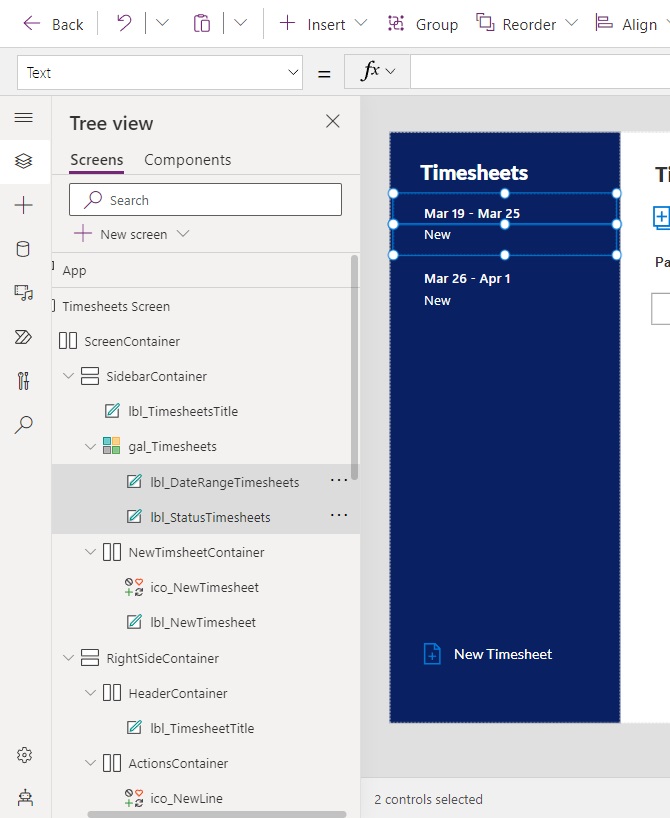
Task: Click the Back button
Action: pyautogui.click(x=54, y=24)
